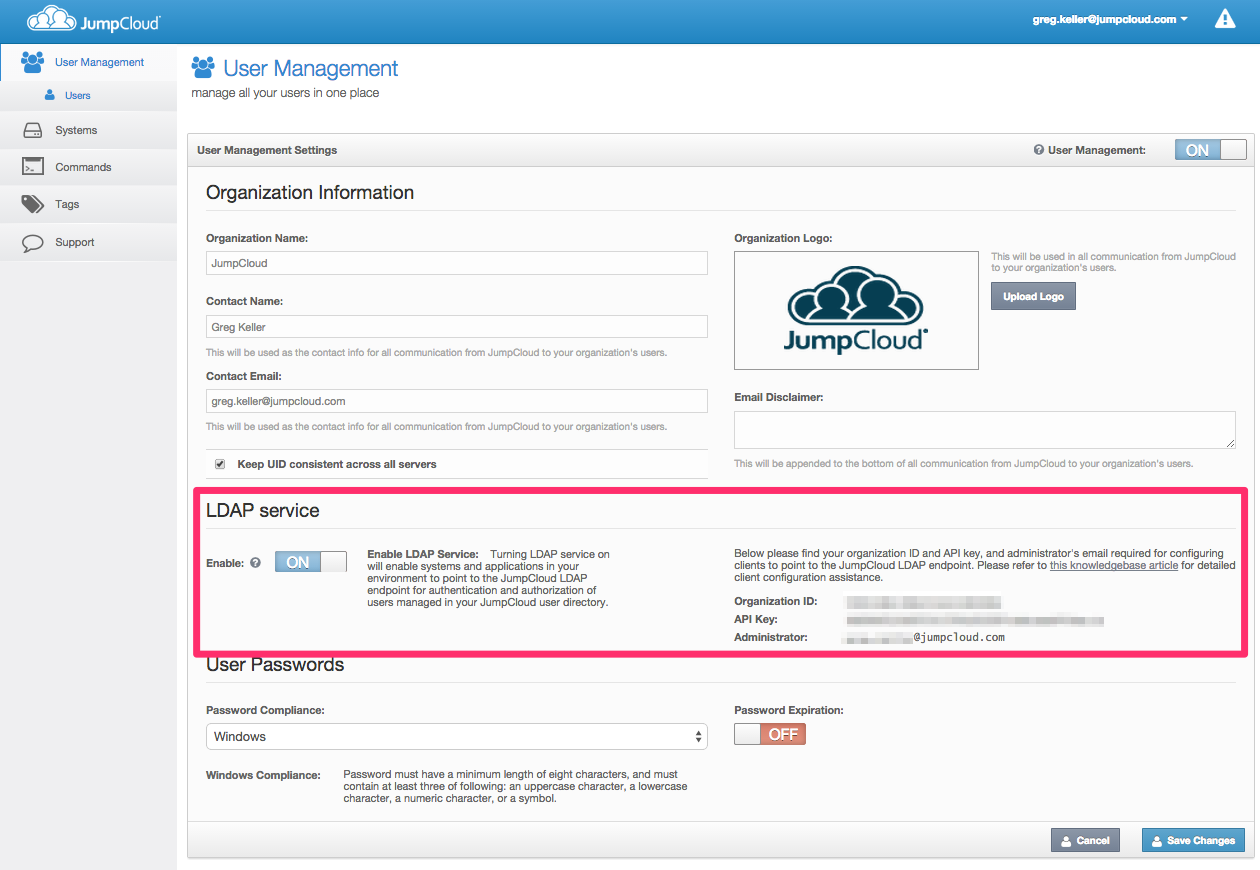Open the Password Compliance Windows dropdown
The image size is (1260, 870).
click(457, 736)
